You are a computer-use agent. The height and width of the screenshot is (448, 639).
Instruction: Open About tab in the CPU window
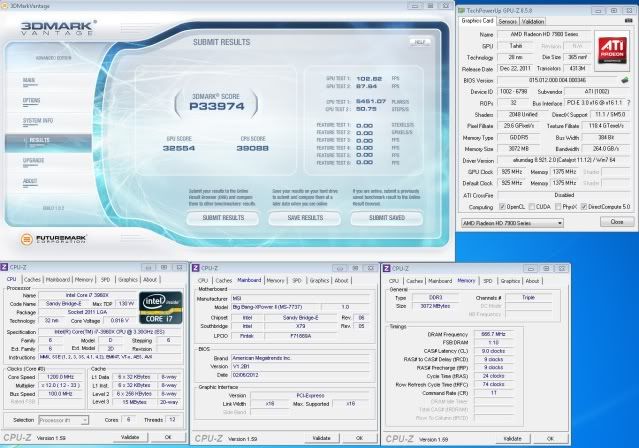point(150,279)
